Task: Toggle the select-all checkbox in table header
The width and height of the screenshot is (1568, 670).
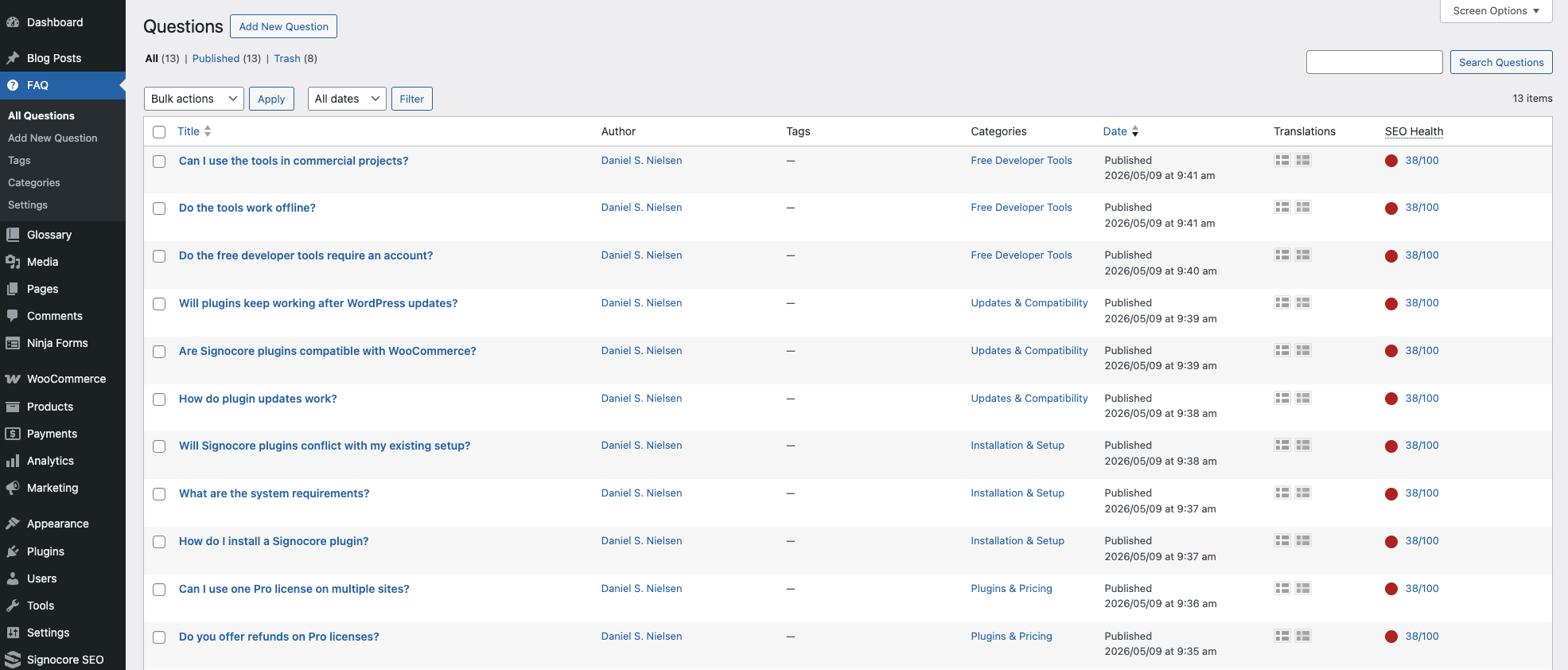Action: tap(159, 132)
